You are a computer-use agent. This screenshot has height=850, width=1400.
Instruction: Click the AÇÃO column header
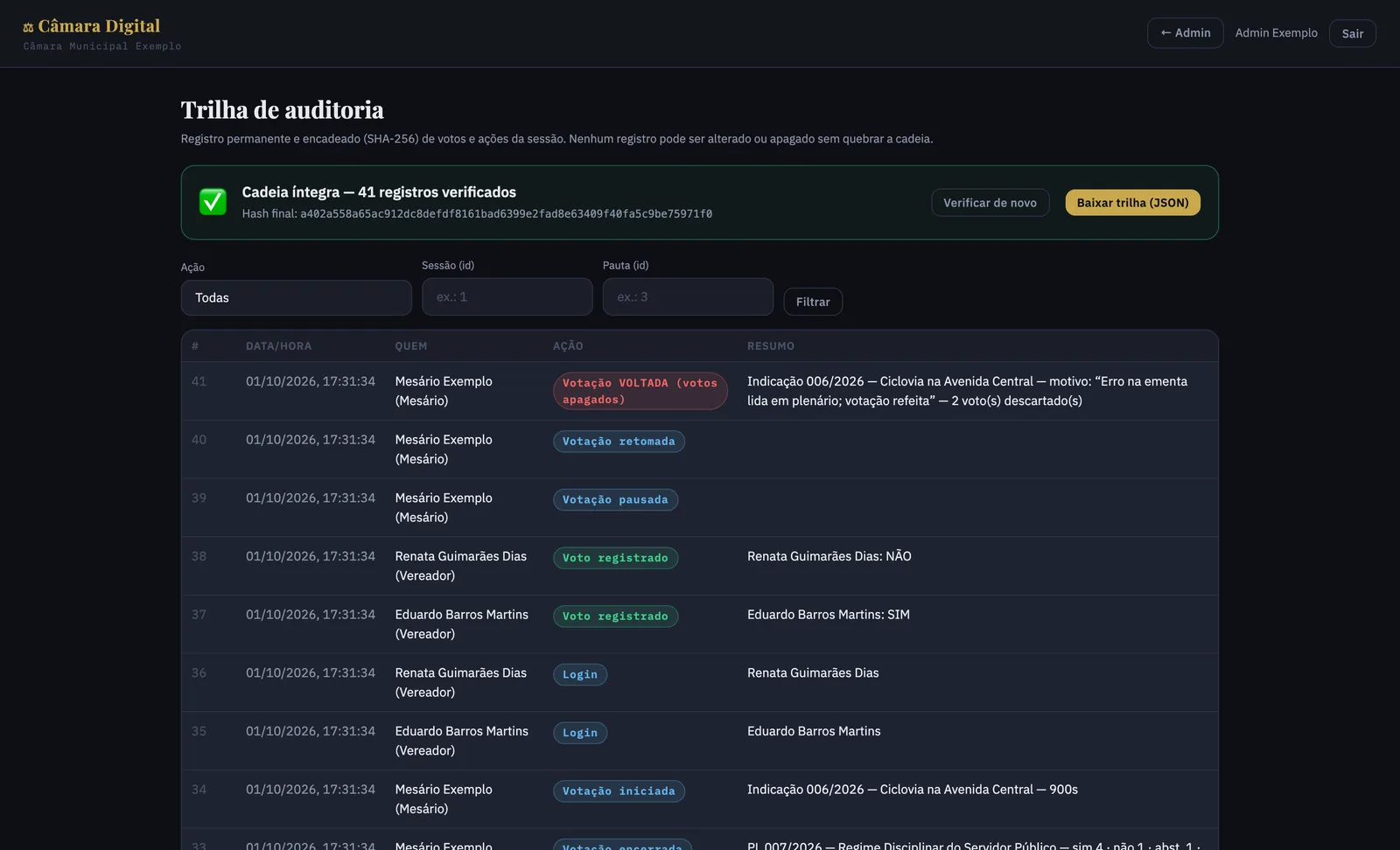(568, 346)
